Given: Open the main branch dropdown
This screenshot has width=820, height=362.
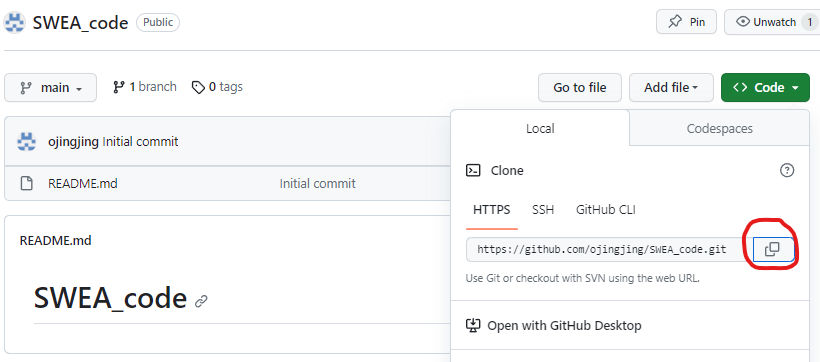Looking at the screenshot, I should tap(50, 87).
